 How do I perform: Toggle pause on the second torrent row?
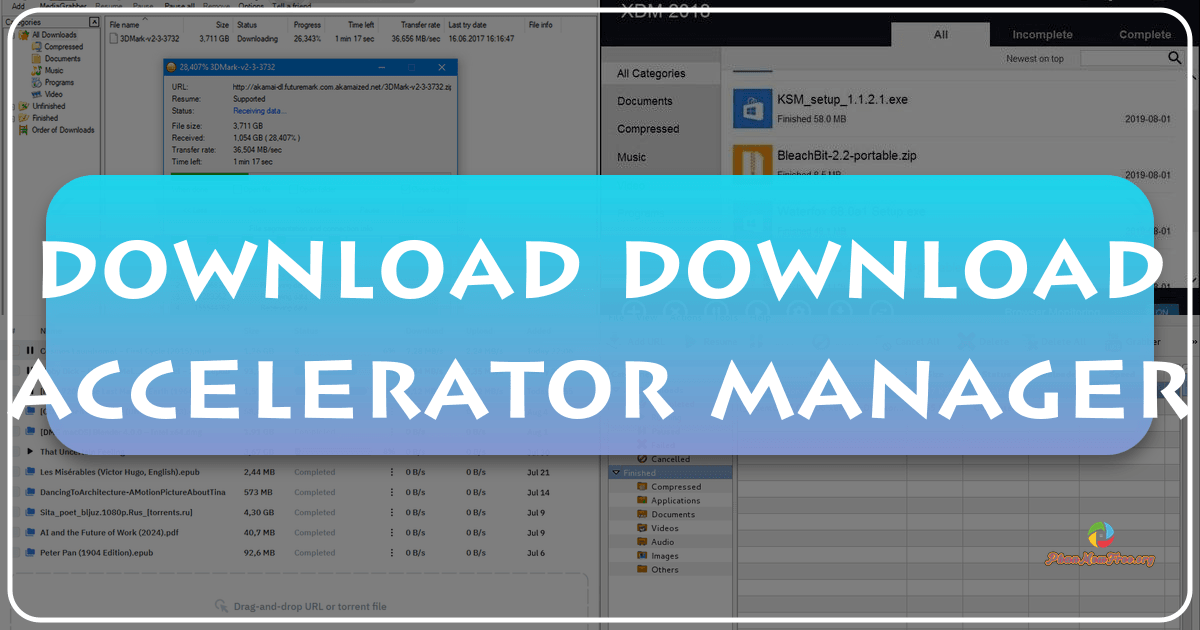pos(30,371)
